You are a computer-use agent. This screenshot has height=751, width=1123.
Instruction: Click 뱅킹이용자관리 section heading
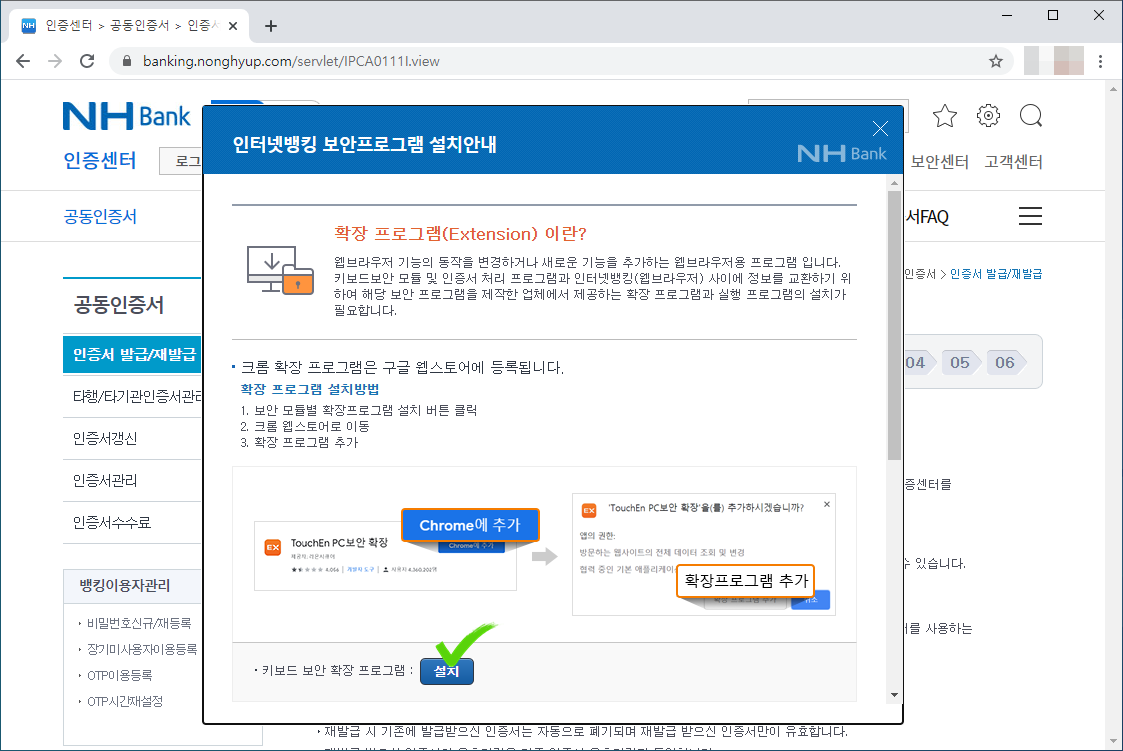(x=125, y=586)
